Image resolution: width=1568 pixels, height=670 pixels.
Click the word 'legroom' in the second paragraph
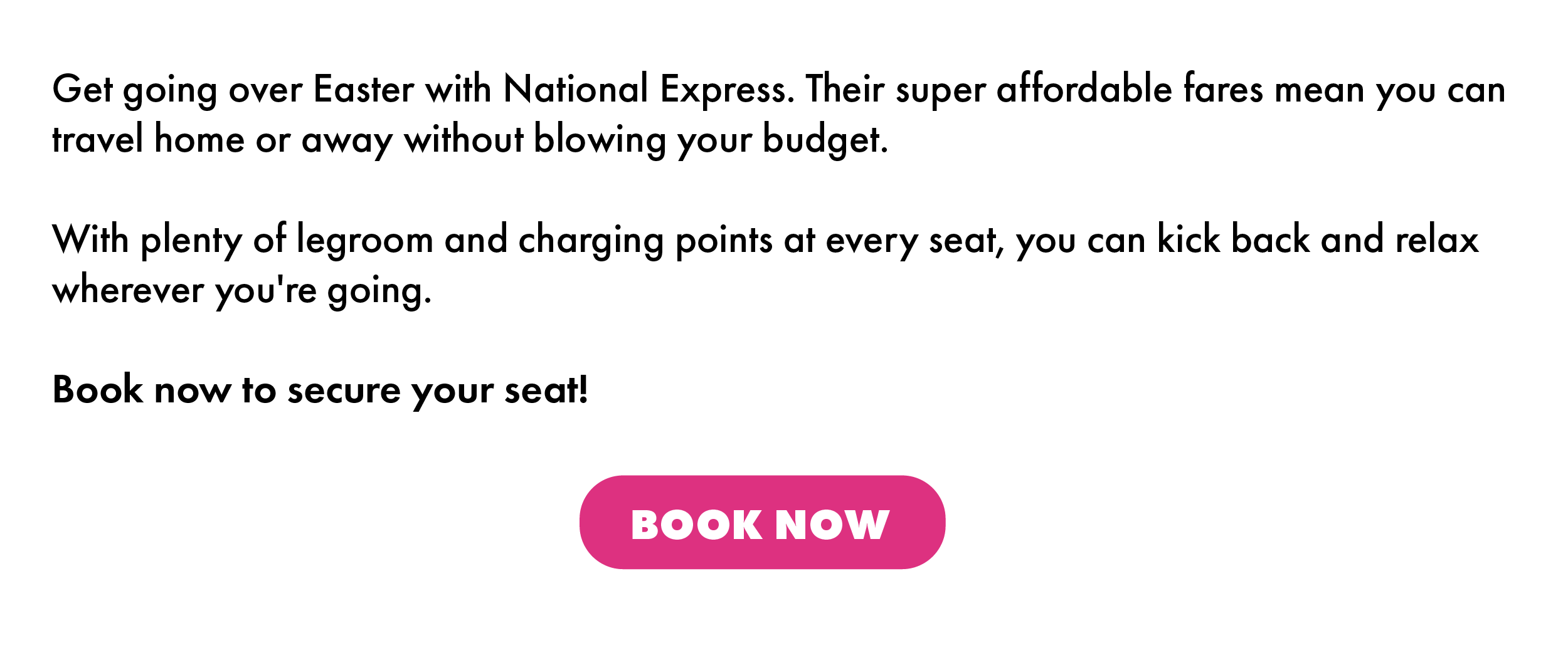[x=364, y=241]
